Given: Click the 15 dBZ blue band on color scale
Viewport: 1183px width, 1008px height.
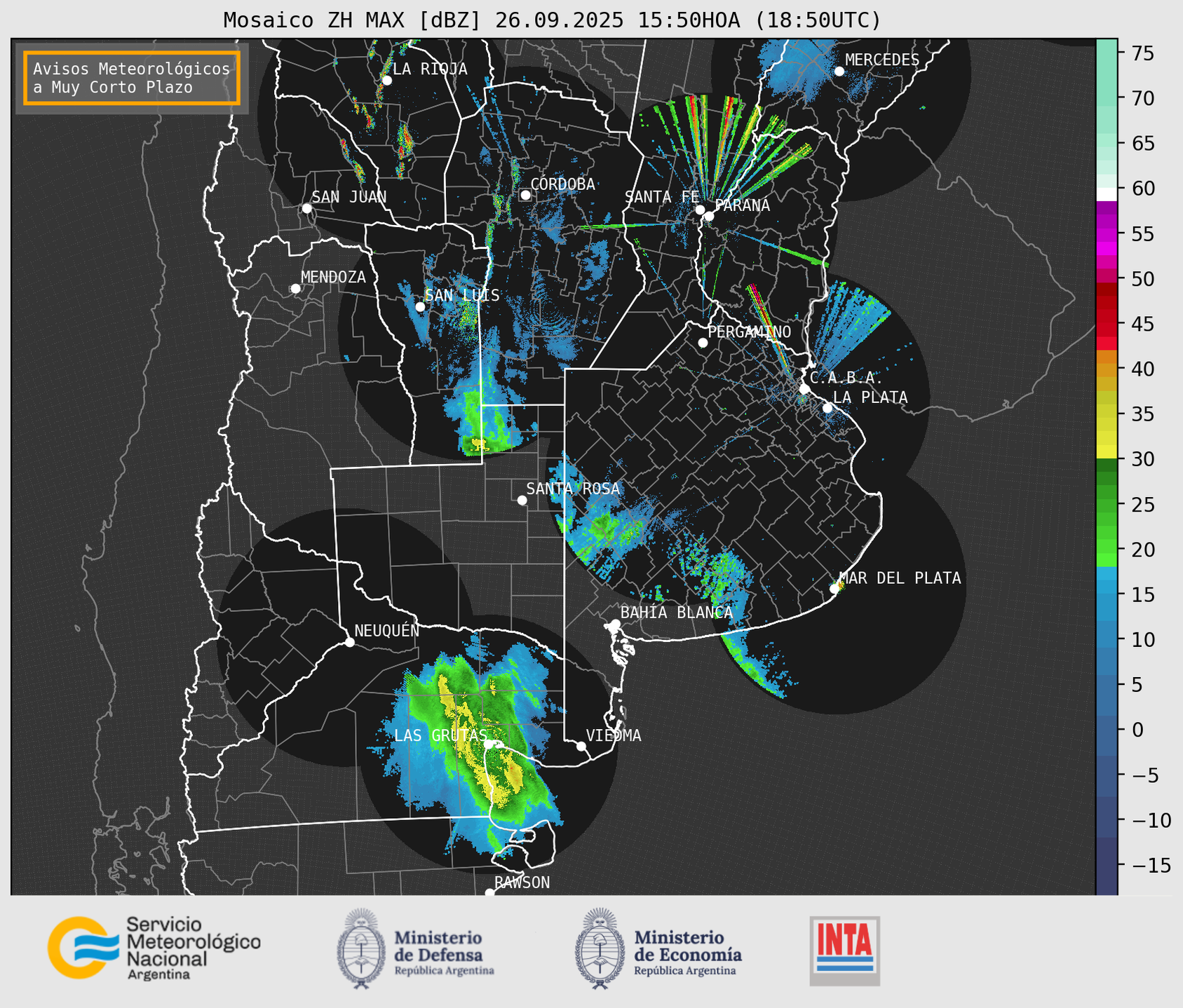Looking at the screenshot, I should pyautogui.click(x=1107, y=594).
